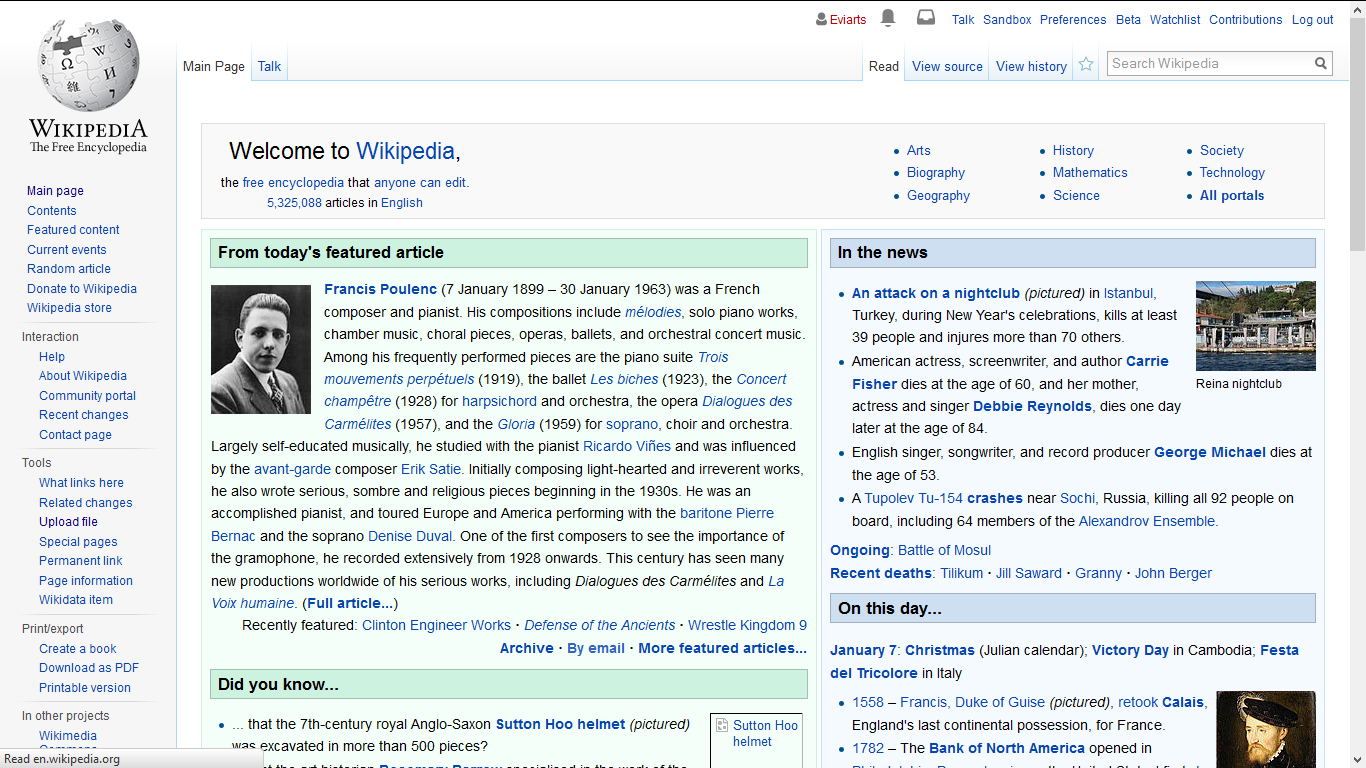The image size is (1366, 768).
Task: Click the watchlist star icon
Action: tap(1086, 65)
